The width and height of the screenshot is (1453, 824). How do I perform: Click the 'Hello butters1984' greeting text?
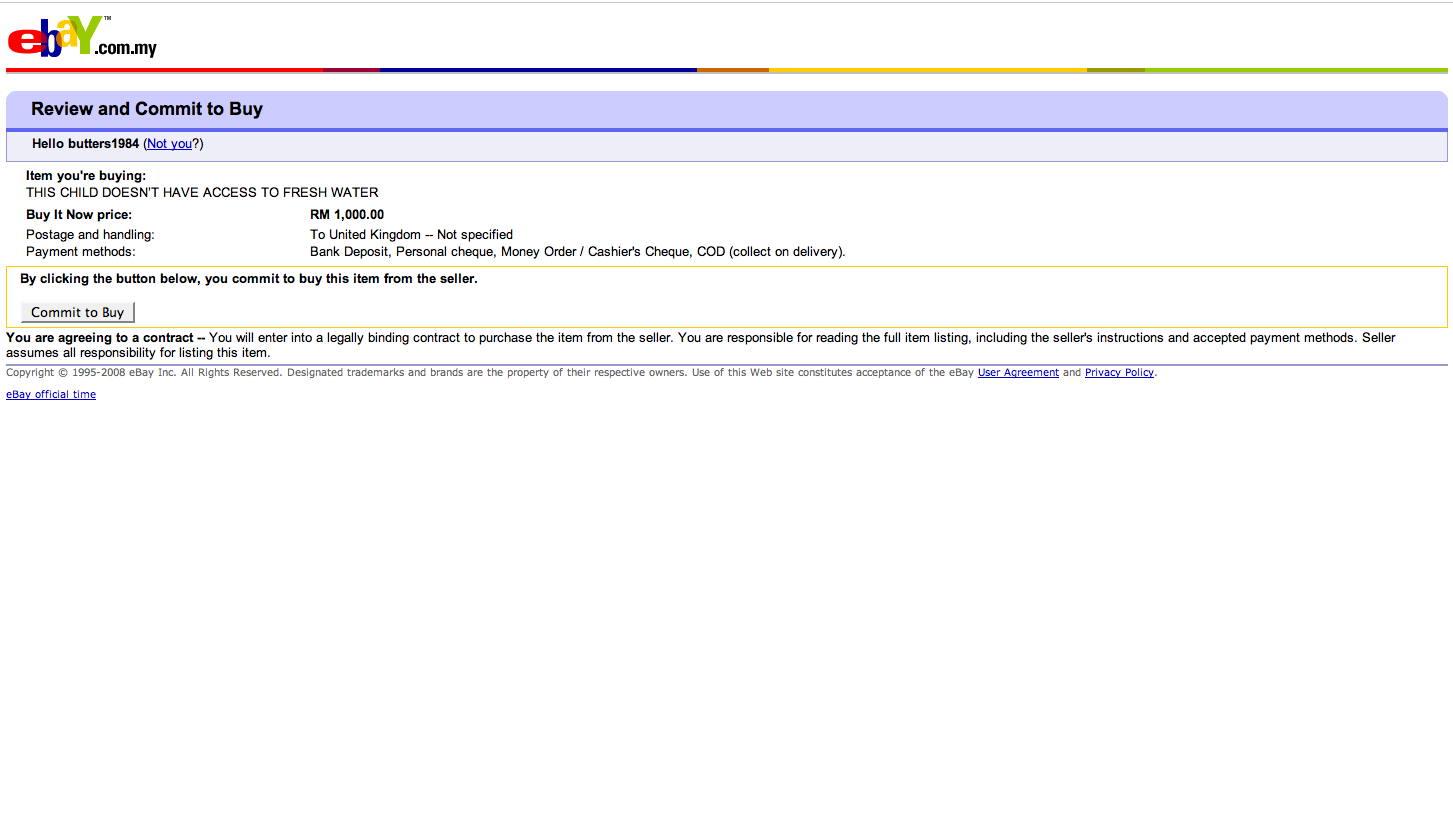85,144
